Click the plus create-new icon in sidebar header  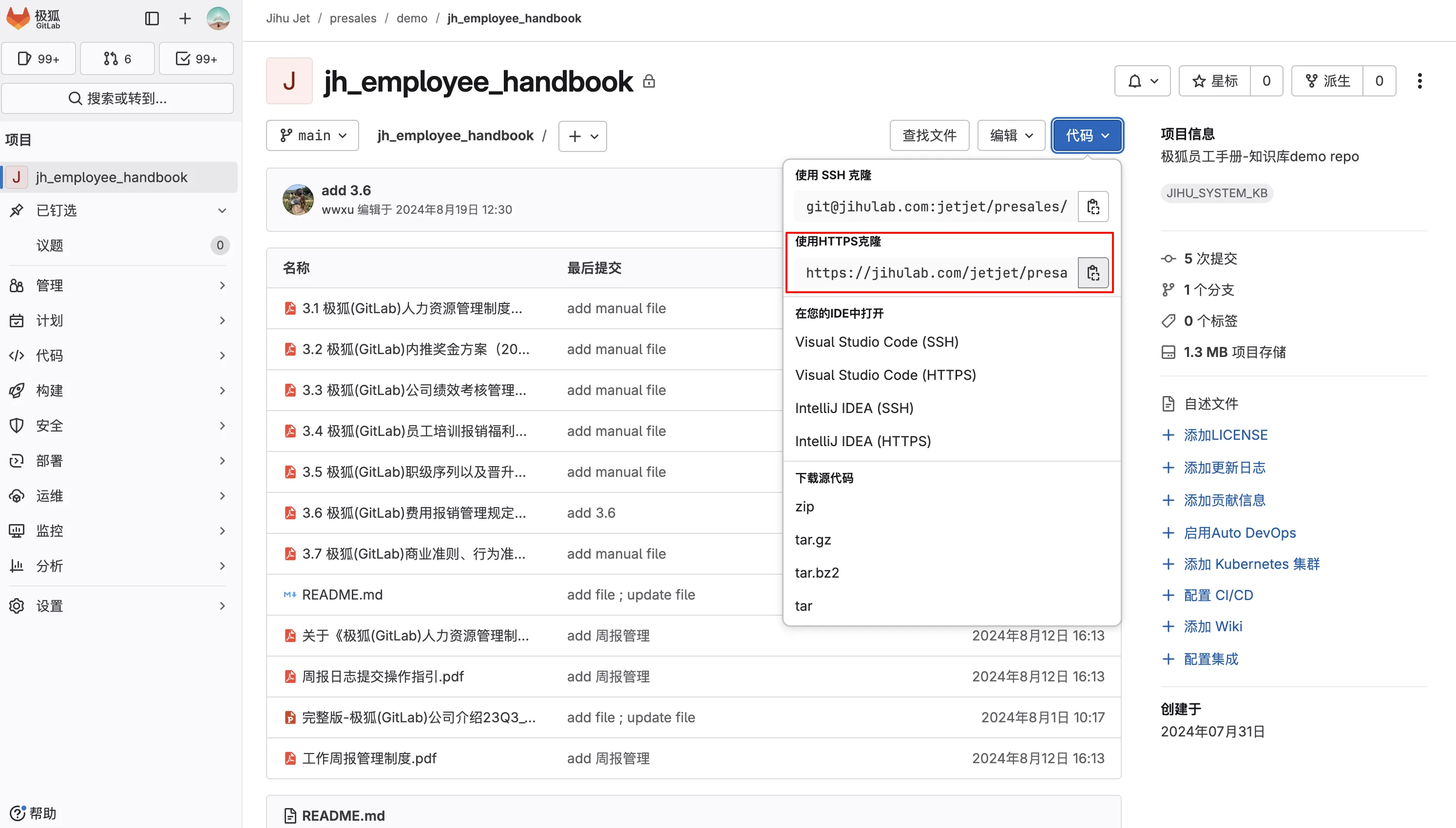(185, 18)
